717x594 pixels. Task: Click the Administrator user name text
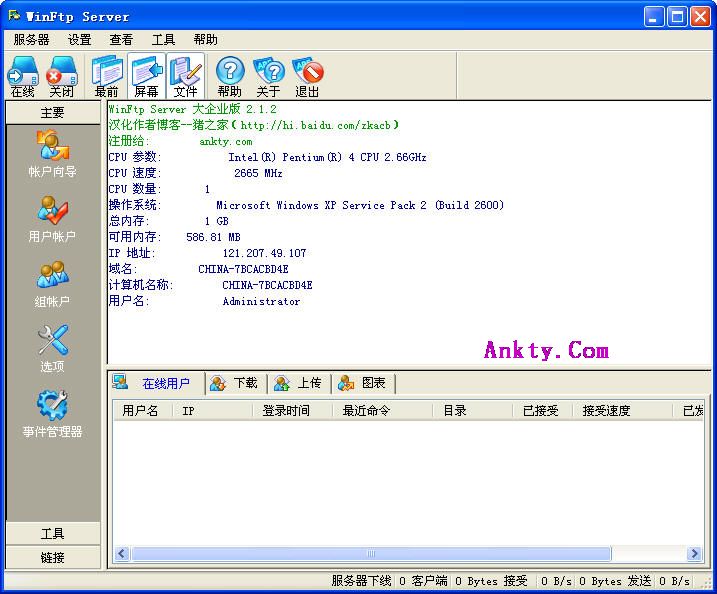coord(261,301)
